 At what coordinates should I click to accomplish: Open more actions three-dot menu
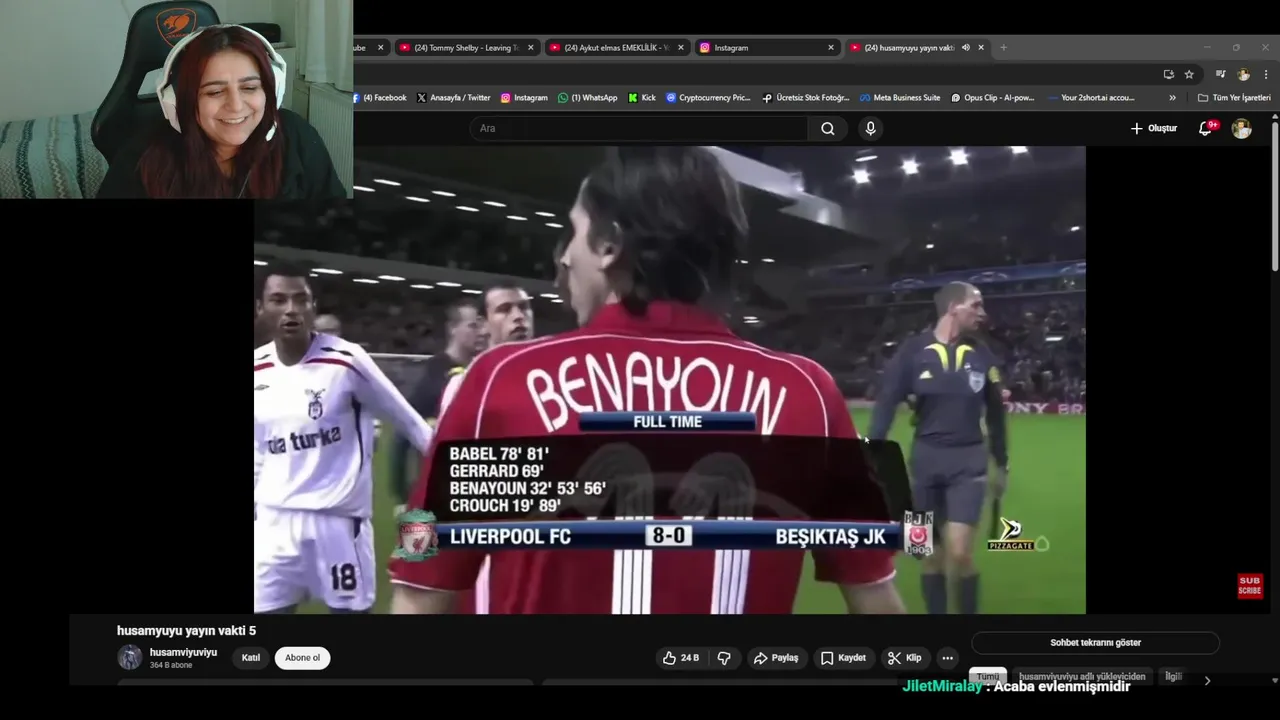coord(947,658)
